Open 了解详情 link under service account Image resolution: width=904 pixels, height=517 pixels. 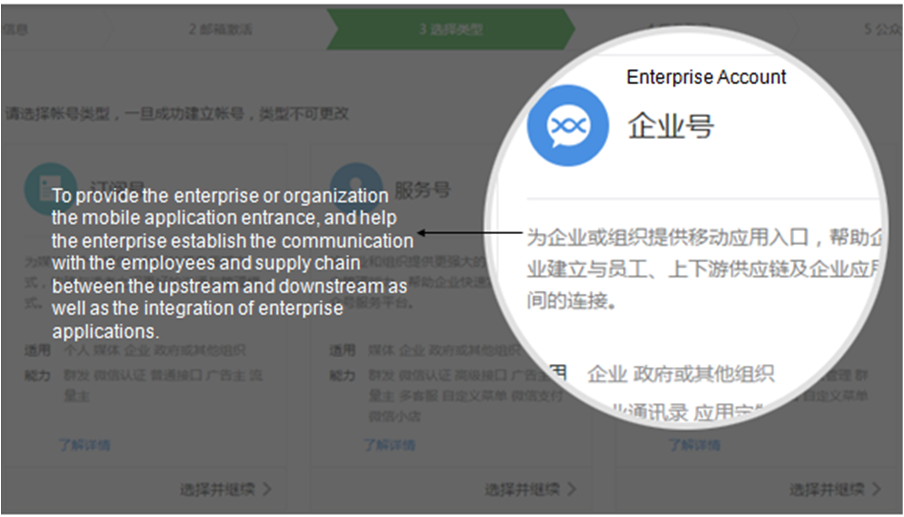[389, 444]
